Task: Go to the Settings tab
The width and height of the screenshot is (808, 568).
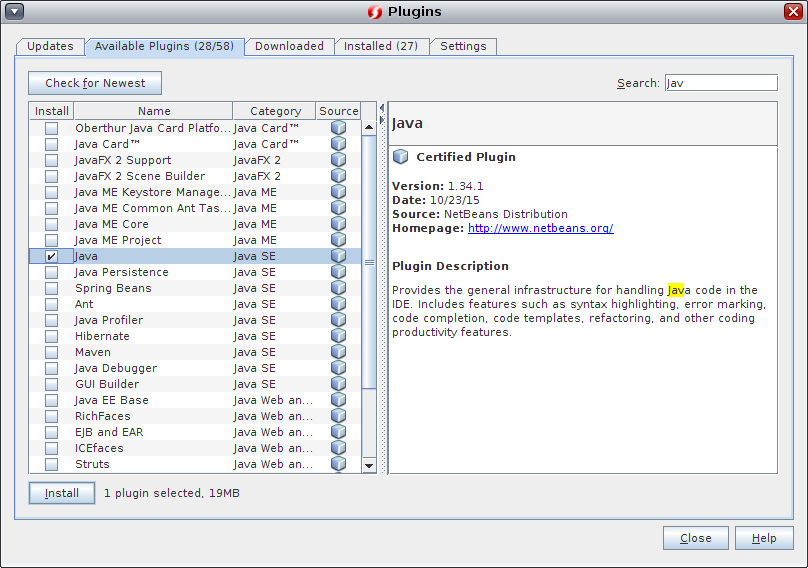Action: click(x=463, y=46)
